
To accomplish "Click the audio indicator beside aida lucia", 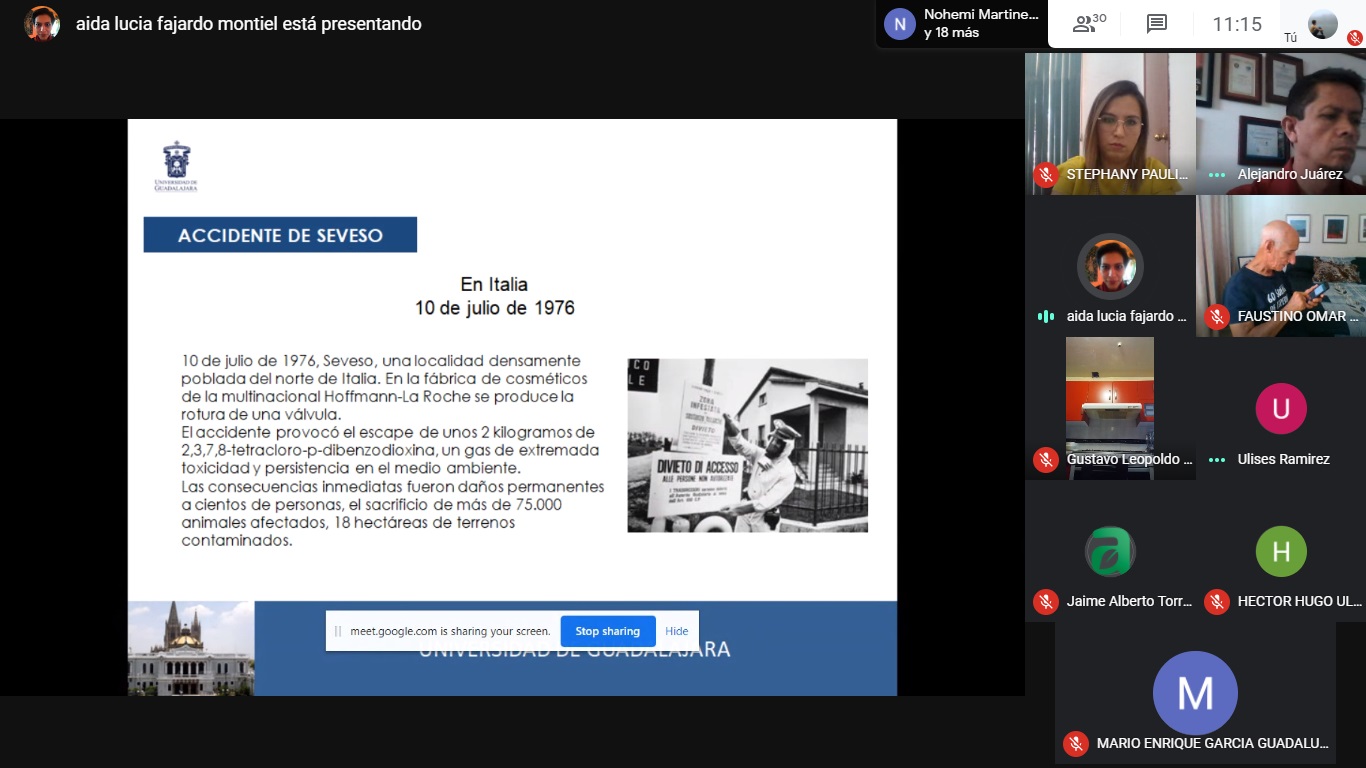I will coord(1046,317).
